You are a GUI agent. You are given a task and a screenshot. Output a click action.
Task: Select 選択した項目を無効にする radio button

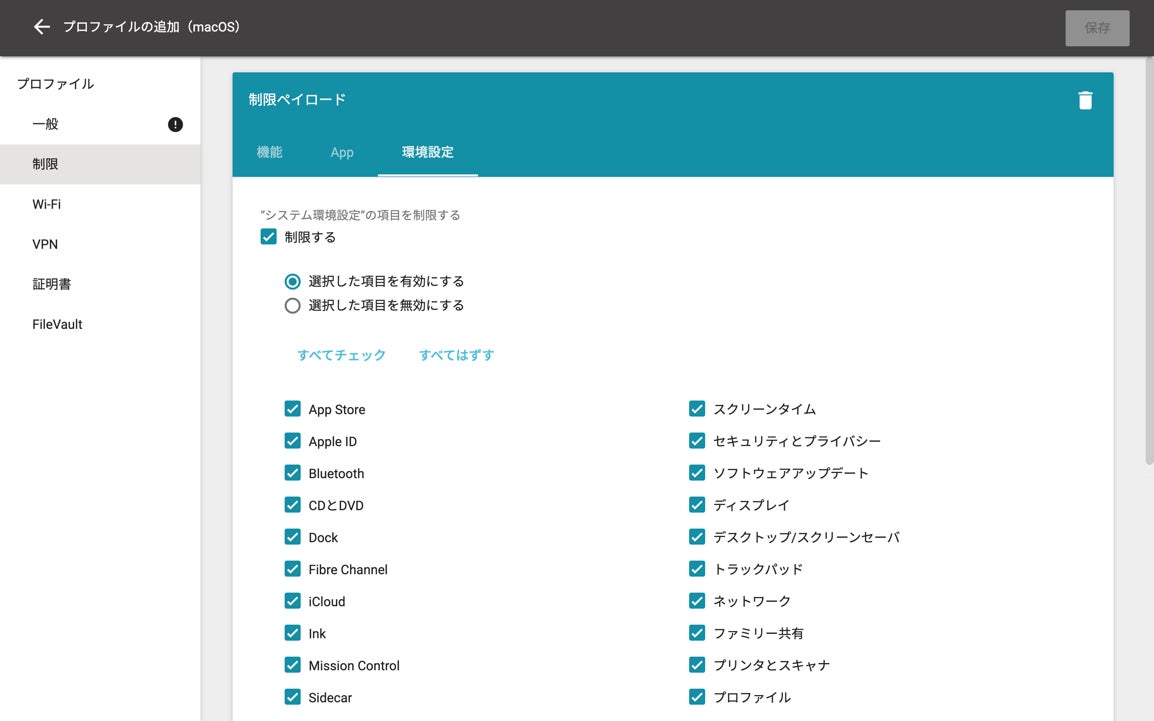(292, 305)
